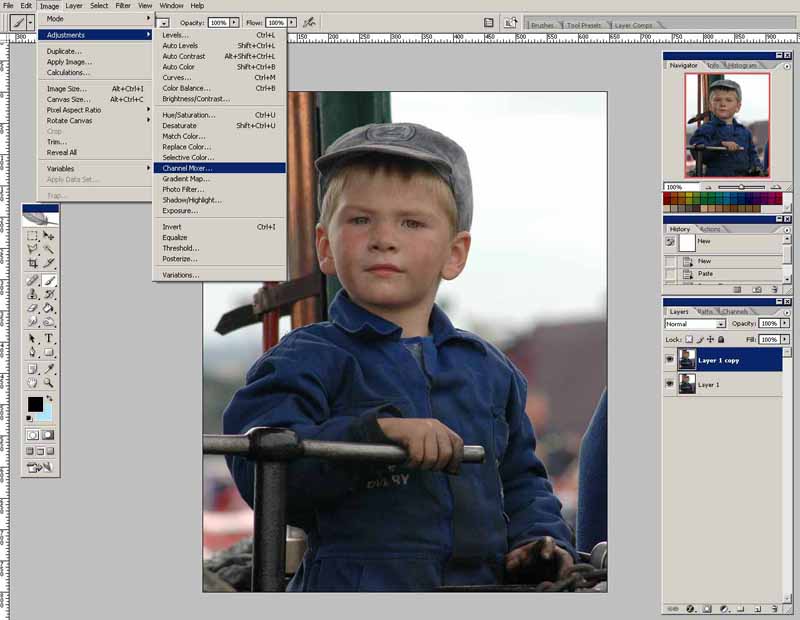800x620 pixels.
Task: Create new snapshot in History panel
Action: [757, 289]
